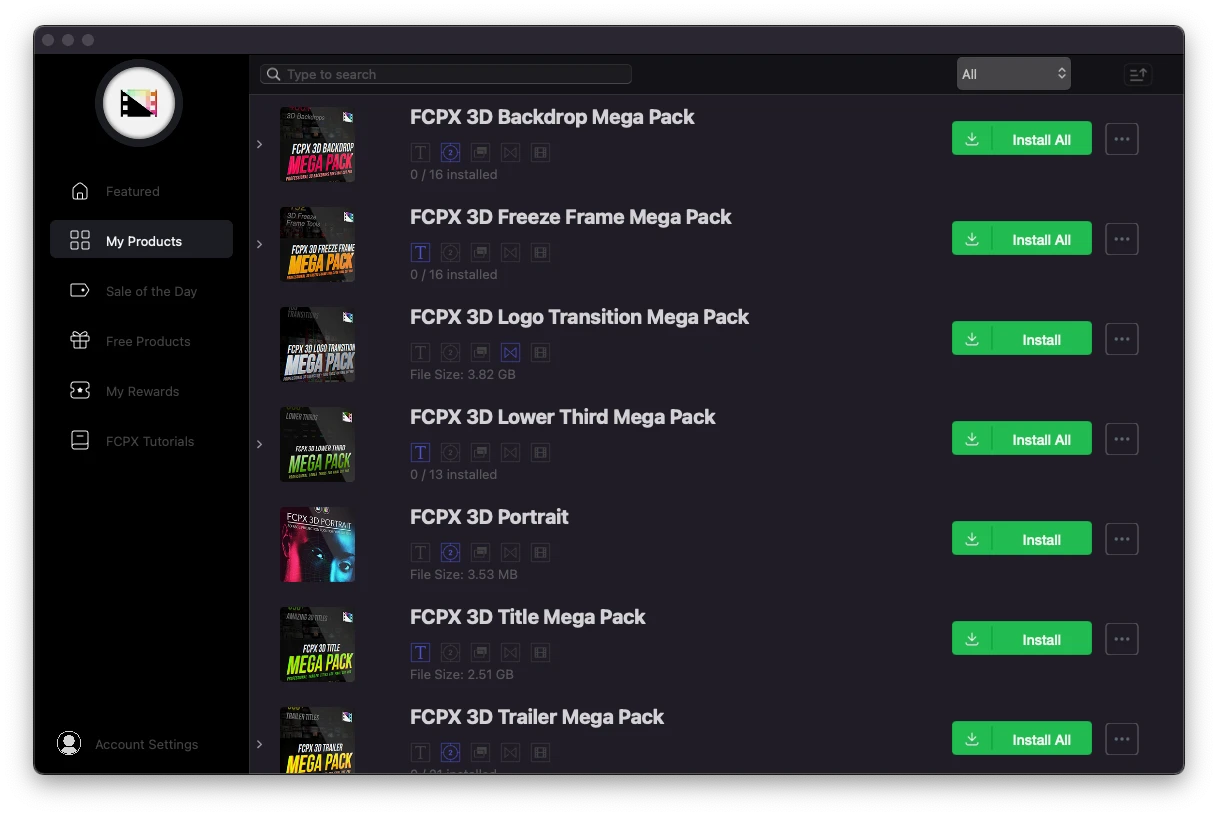This screenshot has height=816, width=1218.
Task: Select My Products in the sidebar
Action: click(x=141, y=241)
